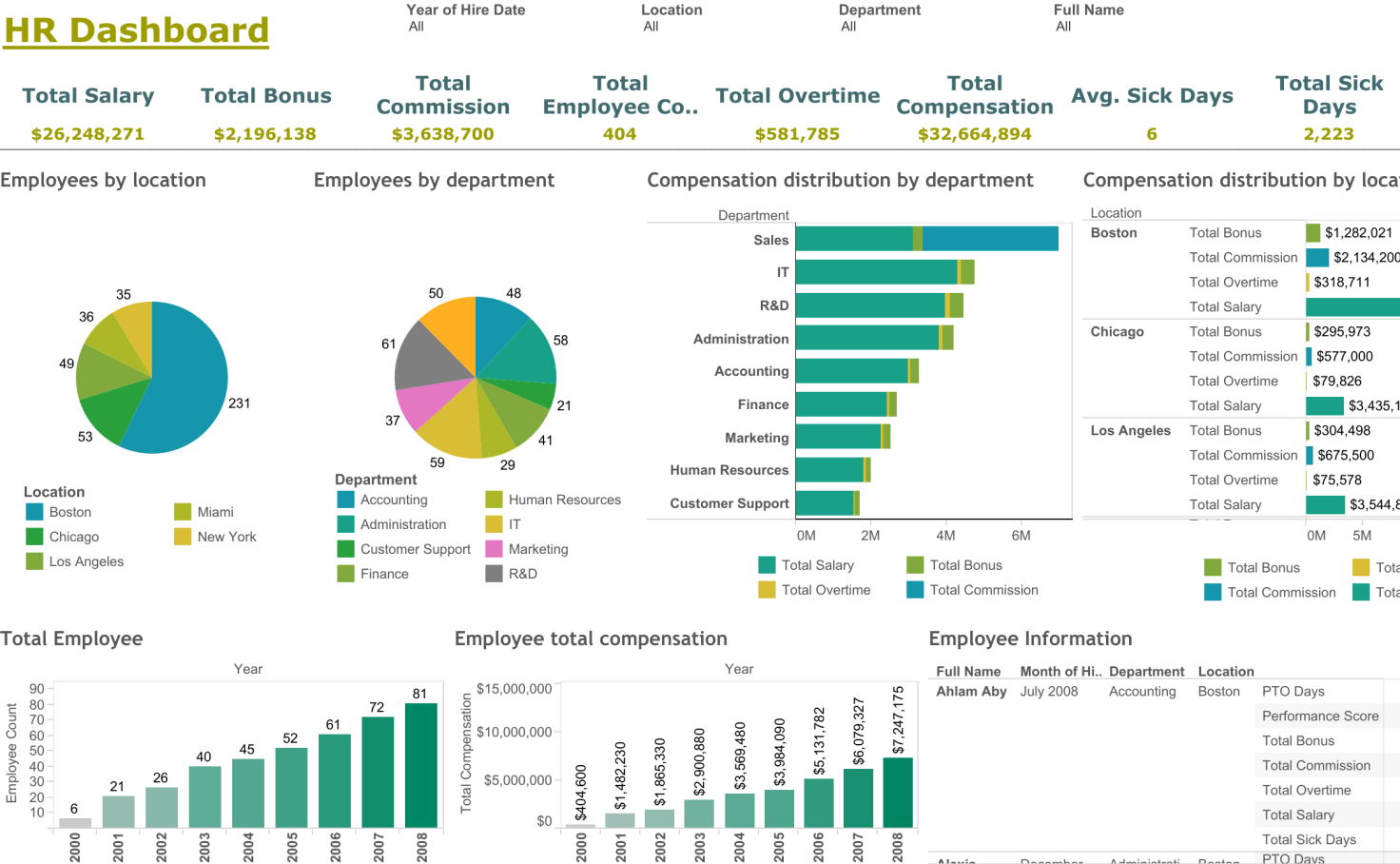Select the Total Compensation KPI value $32,664,894

pyautogui.click(x=974, y=134)
